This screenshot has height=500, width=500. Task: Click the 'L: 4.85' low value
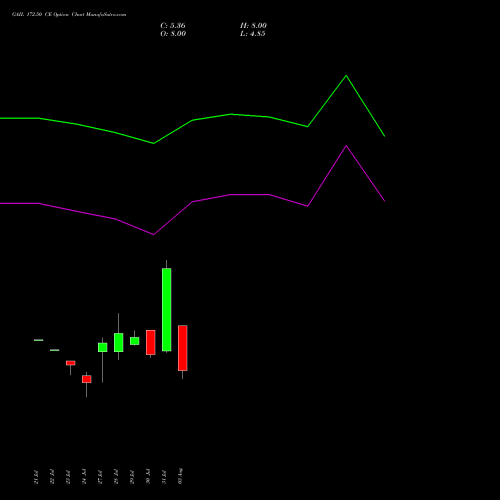click(253, 34)
